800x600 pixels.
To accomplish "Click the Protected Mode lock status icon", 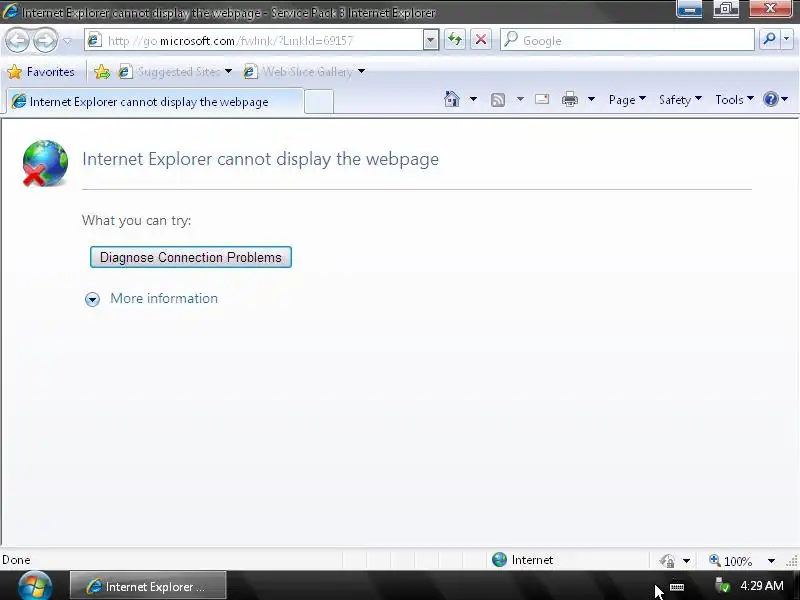I will pyautogui.click(x=666, y=560).
